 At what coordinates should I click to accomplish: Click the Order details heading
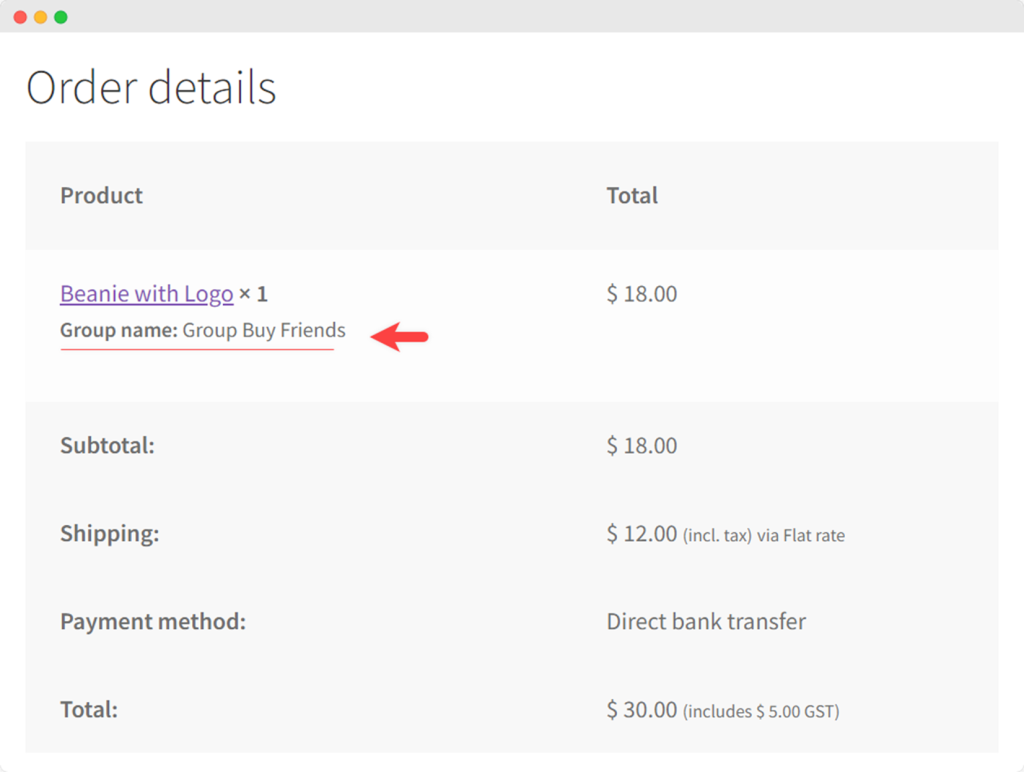coord(151,88)
